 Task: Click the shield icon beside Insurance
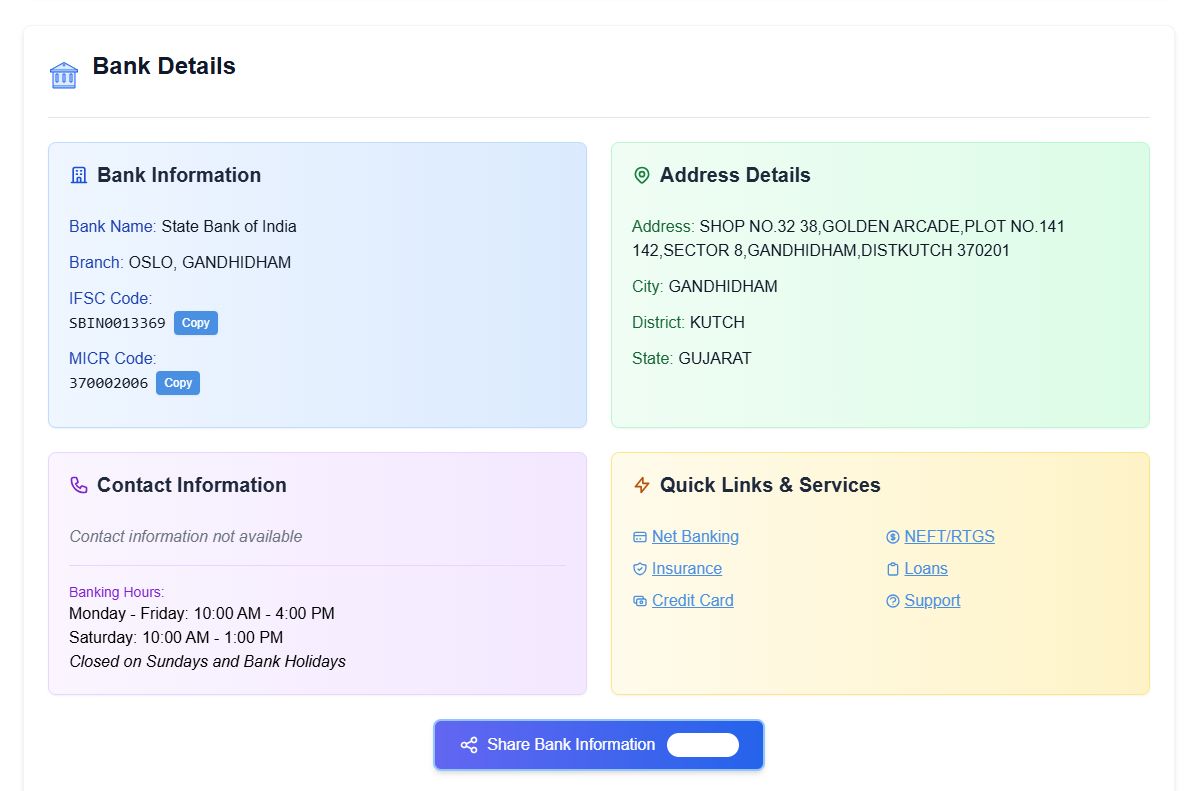pos(640,569)
